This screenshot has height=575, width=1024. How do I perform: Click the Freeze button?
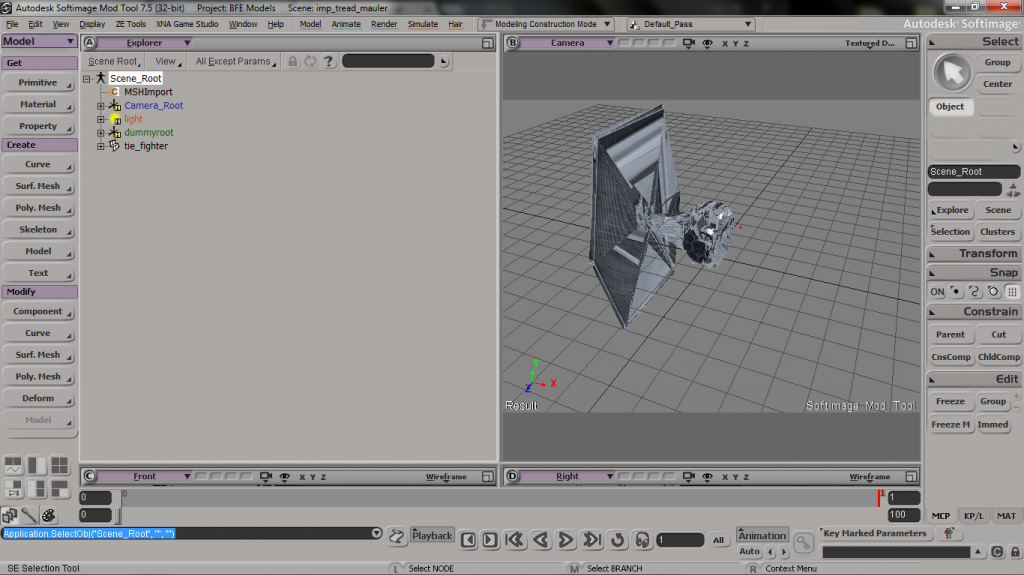950,401
